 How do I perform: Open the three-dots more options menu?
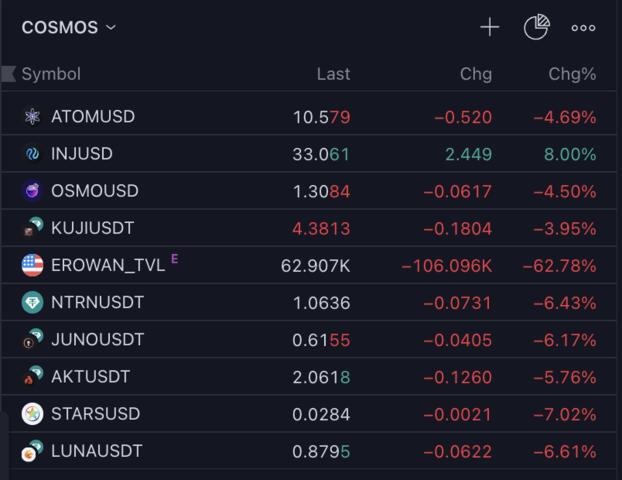583,28
